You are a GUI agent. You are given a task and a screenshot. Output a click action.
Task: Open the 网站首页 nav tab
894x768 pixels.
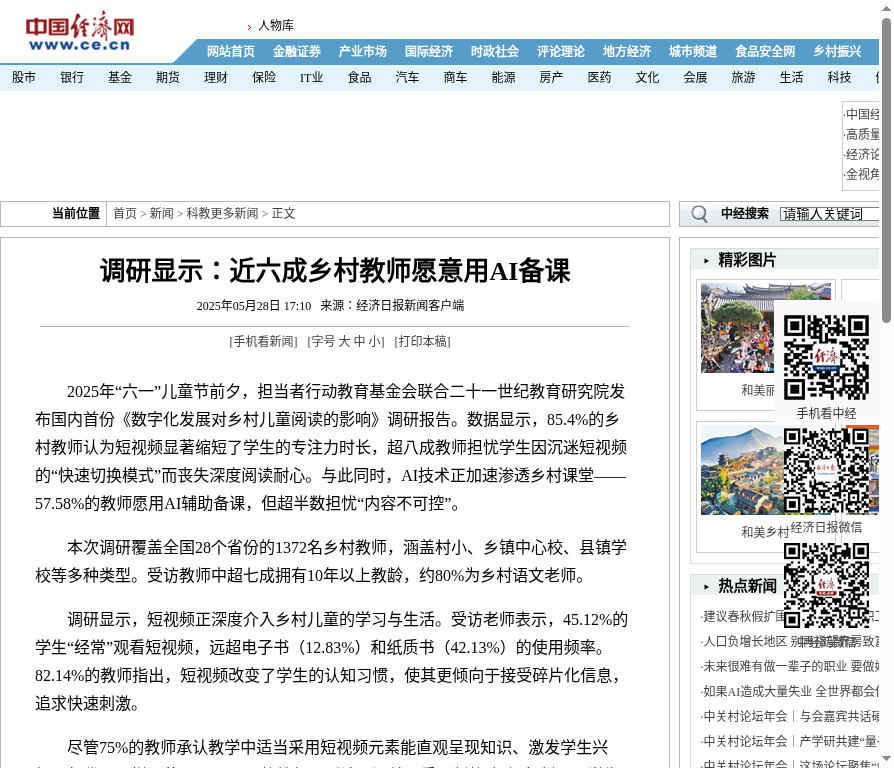(231, 52)
